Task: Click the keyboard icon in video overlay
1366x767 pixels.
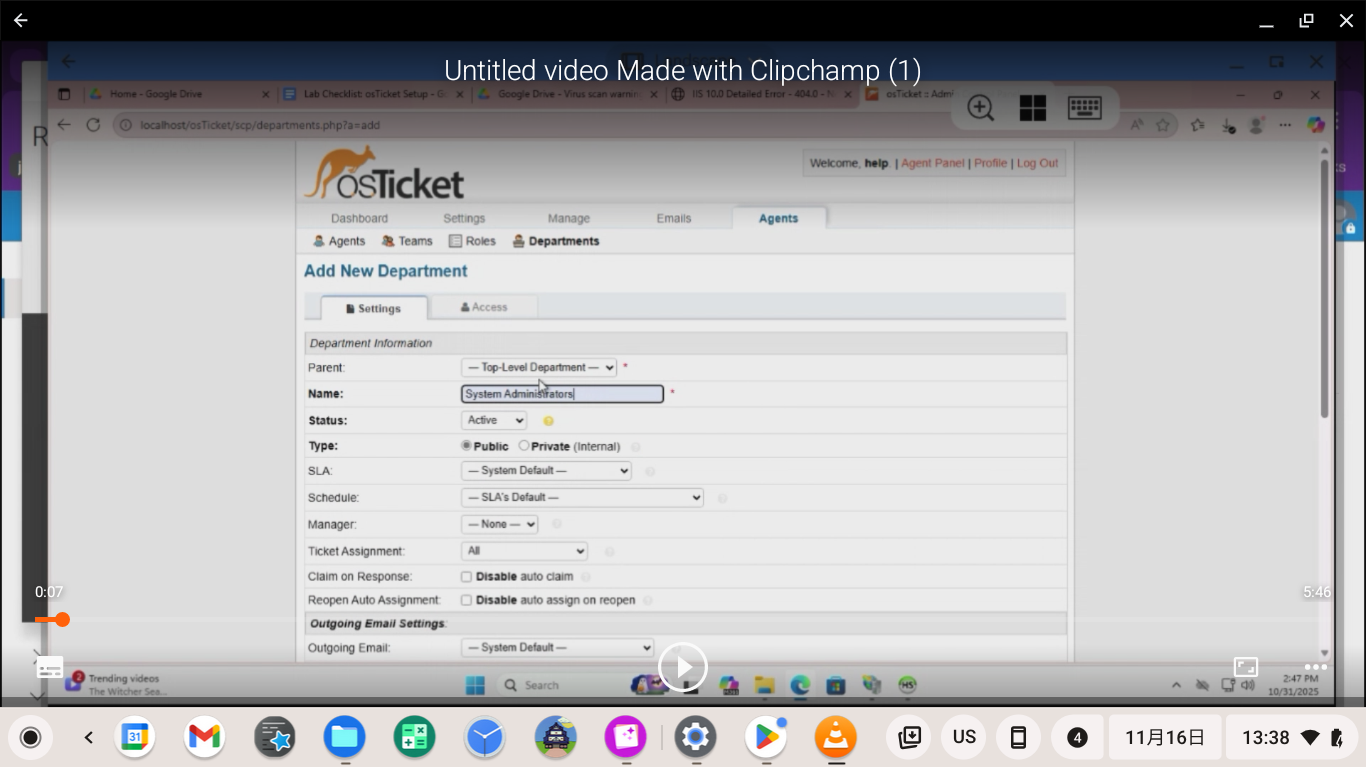Action: pos(1085,108)
